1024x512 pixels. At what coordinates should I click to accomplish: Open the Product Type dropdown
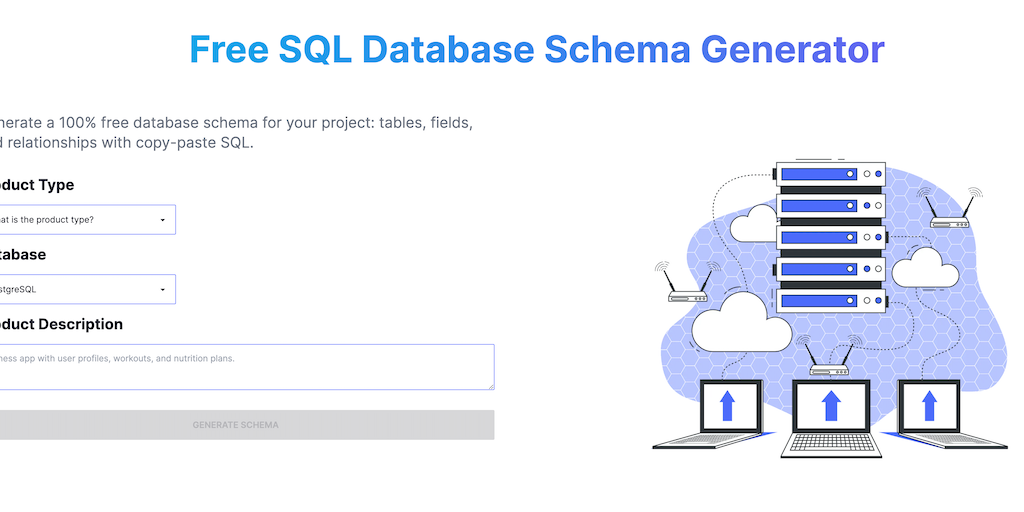tap(87, 220)
